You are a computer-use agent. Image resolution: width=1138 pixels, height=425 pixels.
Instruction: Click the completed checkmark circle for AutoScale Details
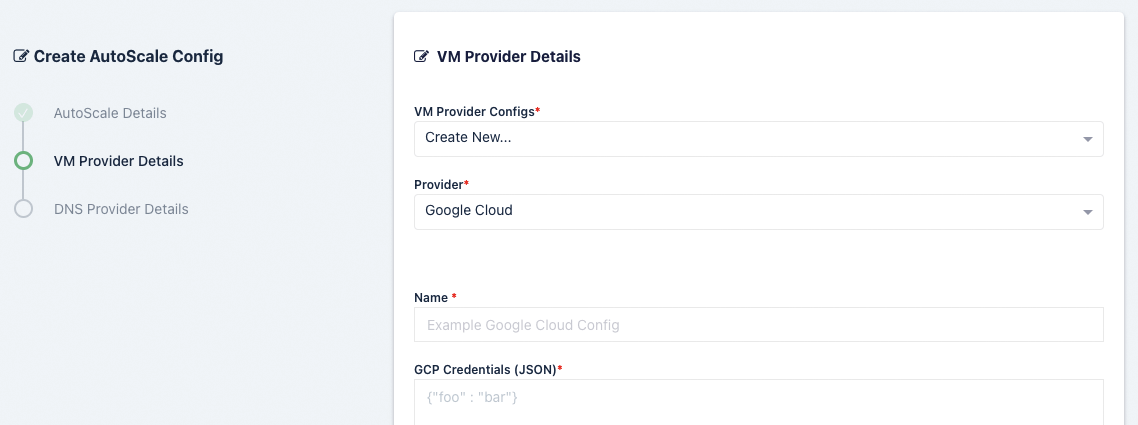click(x=23, y=113)
